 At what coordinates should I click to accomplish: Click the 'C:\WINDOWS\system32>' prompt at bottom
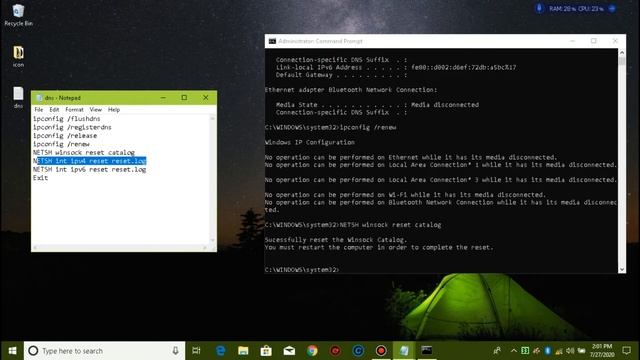click(302, 270)
